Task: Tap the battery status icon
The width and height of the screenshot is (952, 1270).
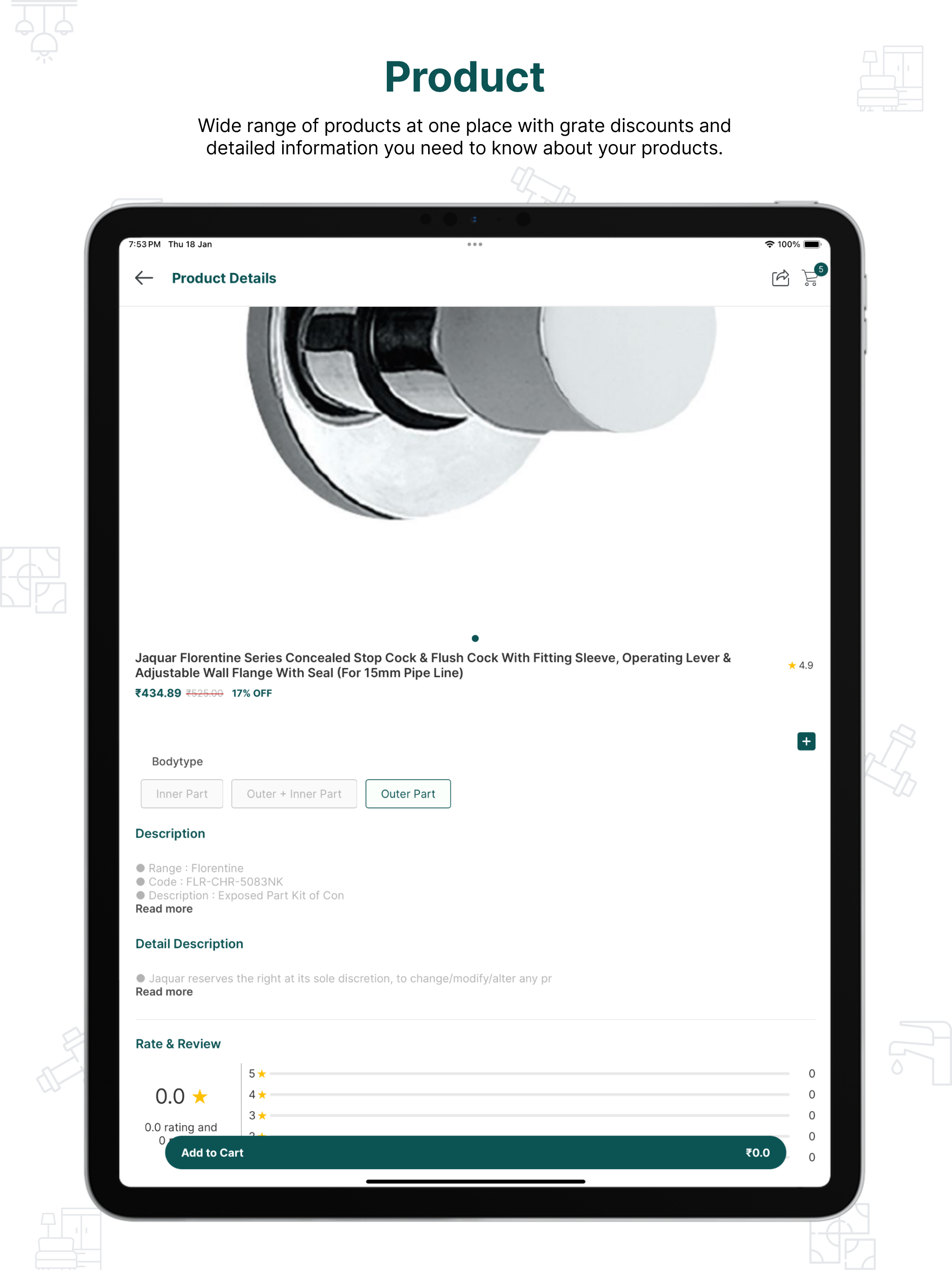Action: (x=813, y=245)
